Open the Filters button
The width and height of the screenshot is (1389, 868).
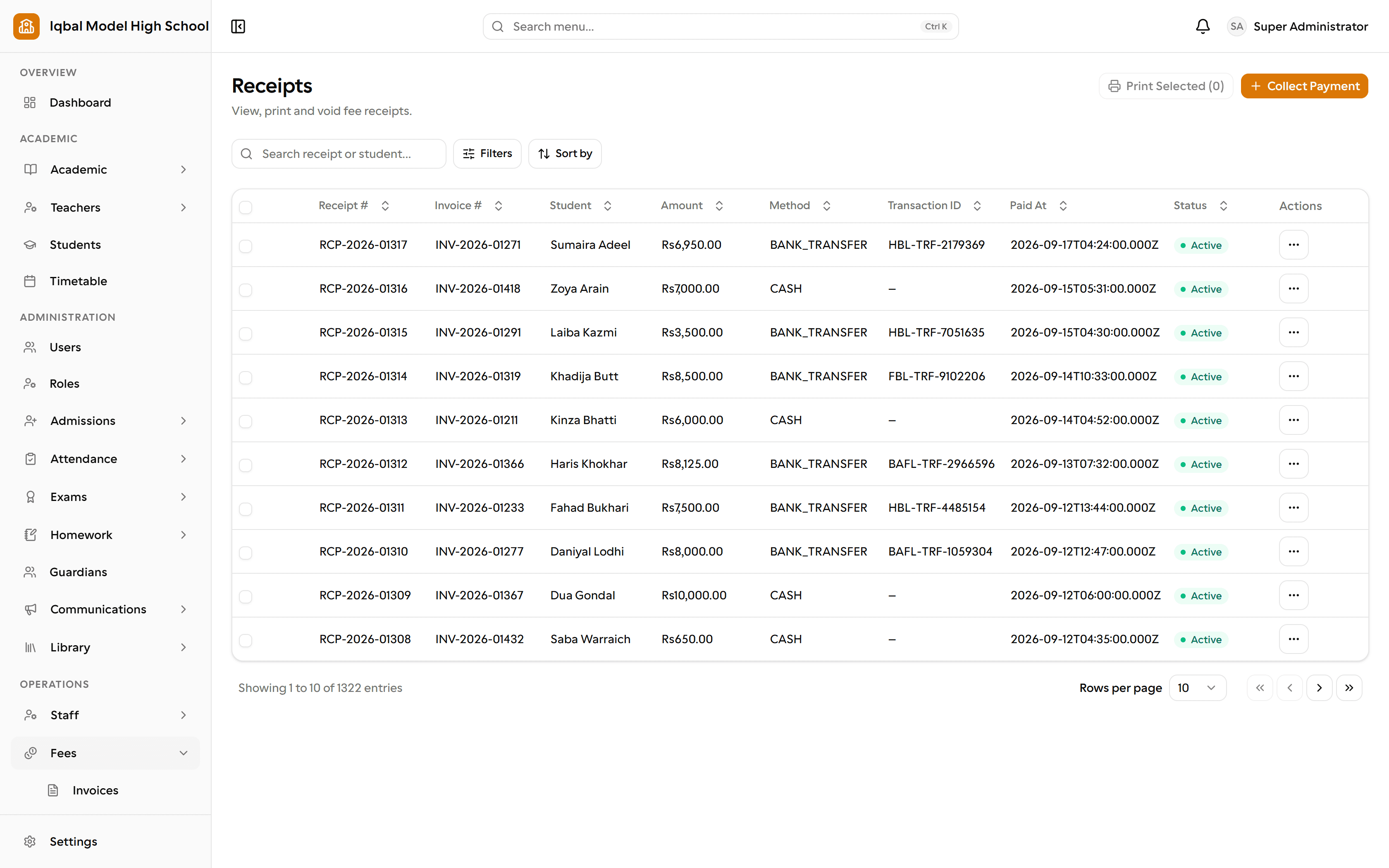click(x=487, y=153)
